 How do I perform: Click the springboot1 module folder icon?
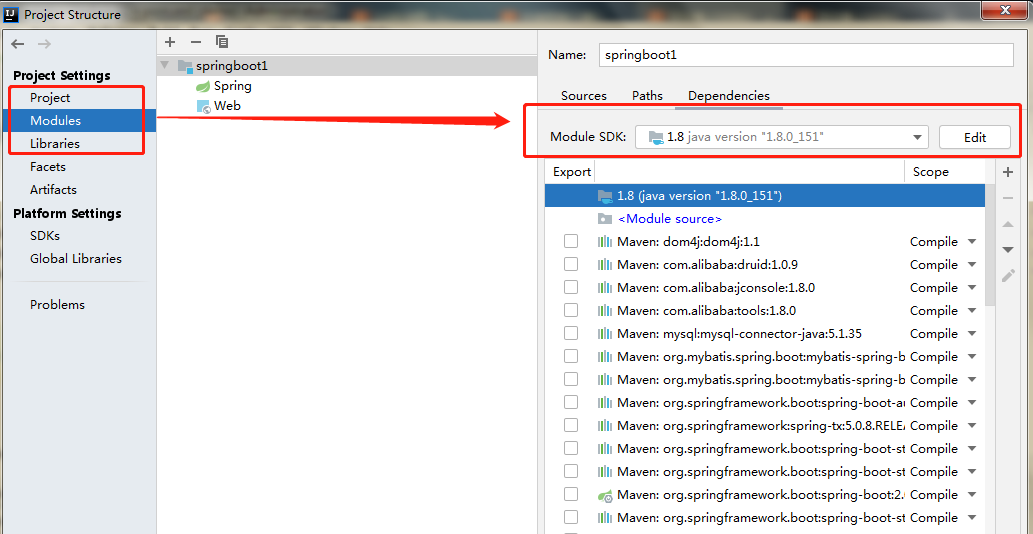pos(185,66)
